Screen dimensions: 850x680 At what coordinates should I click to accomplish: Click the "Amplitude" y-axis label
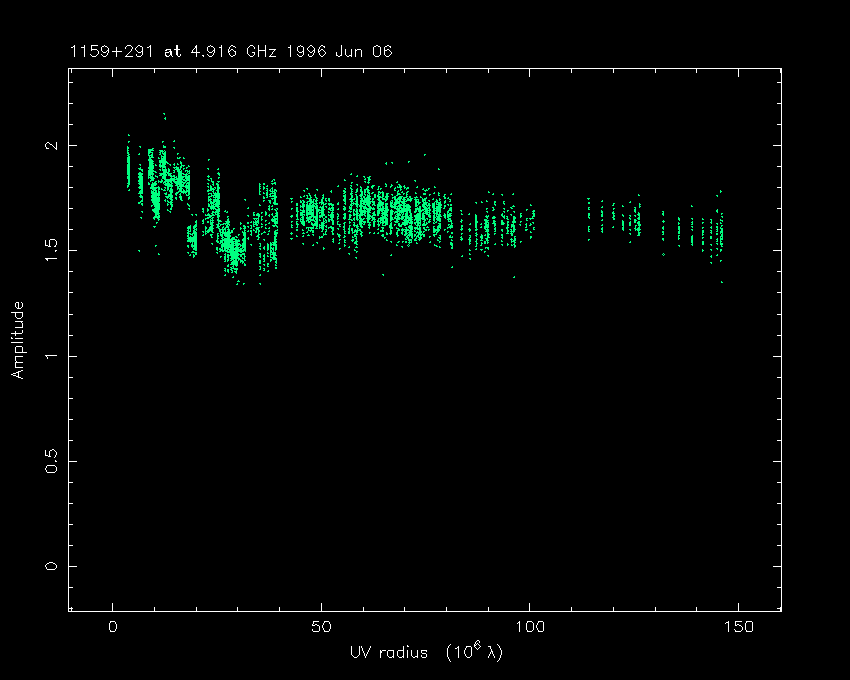click(x=17, y=340)
